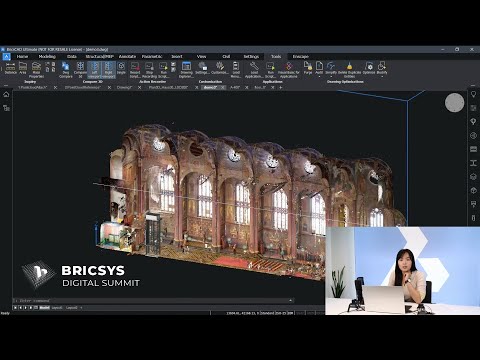
Task: Click the Area inquiry tool
Action: point(23,68)
